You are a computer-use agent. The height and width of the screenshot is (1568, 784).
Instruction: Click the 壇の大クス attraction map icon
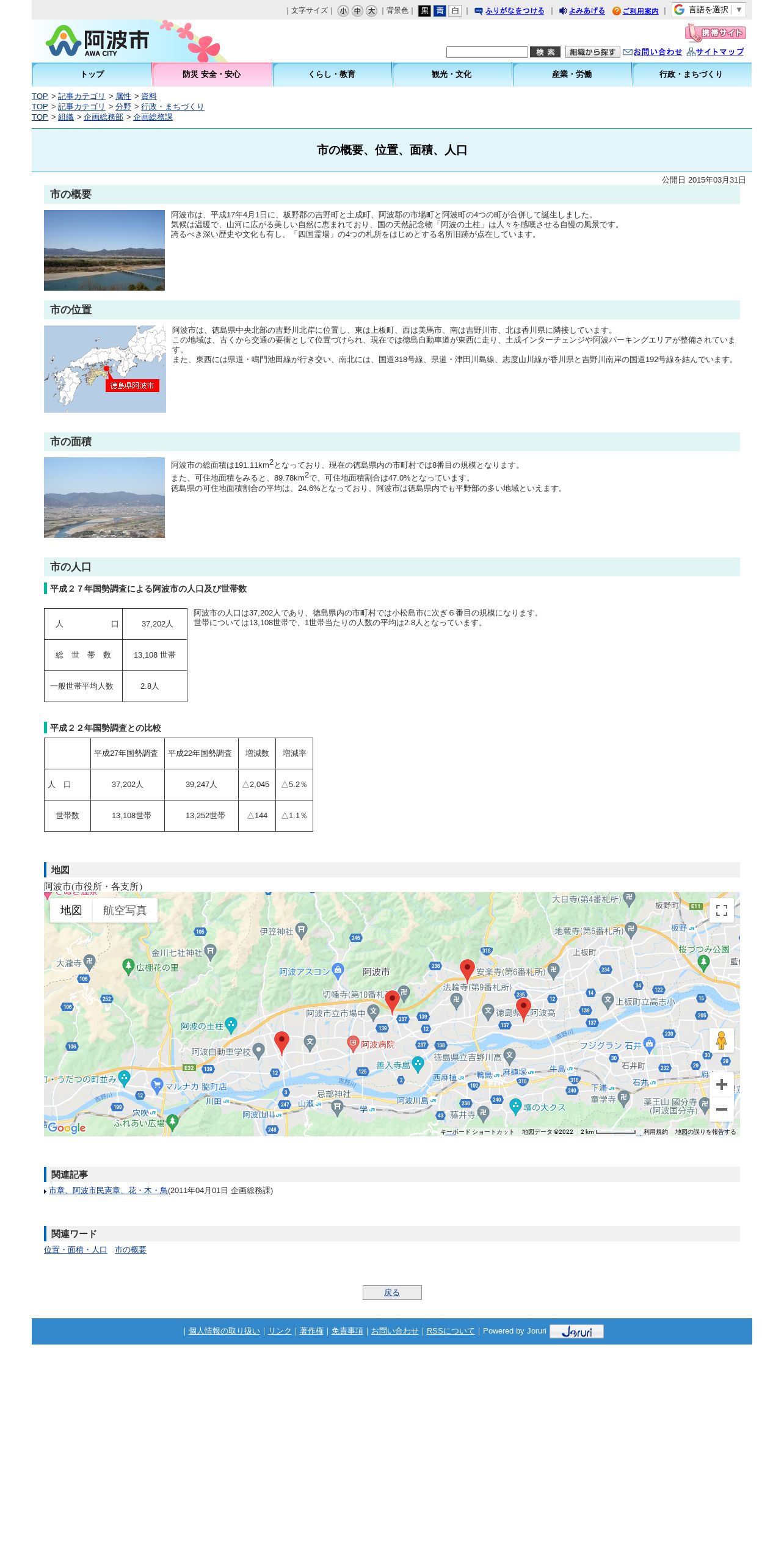[516, 1106]
